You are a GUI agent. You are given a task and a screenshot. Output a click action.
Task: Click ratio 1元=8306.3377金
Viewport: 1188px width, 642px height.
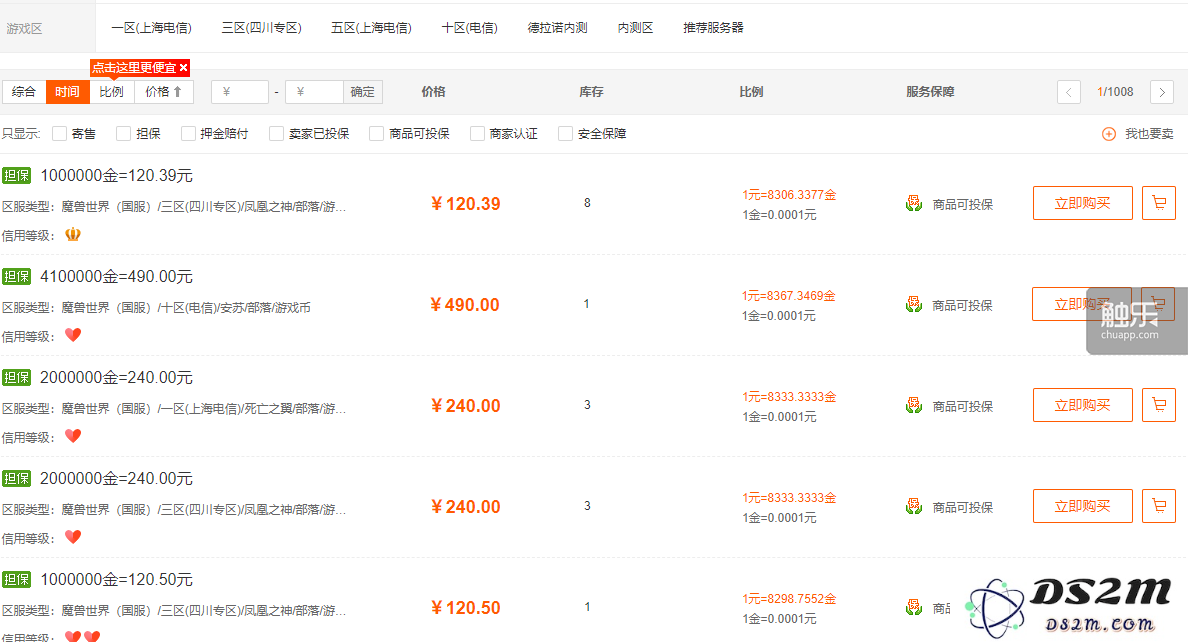tap(789, 195)
